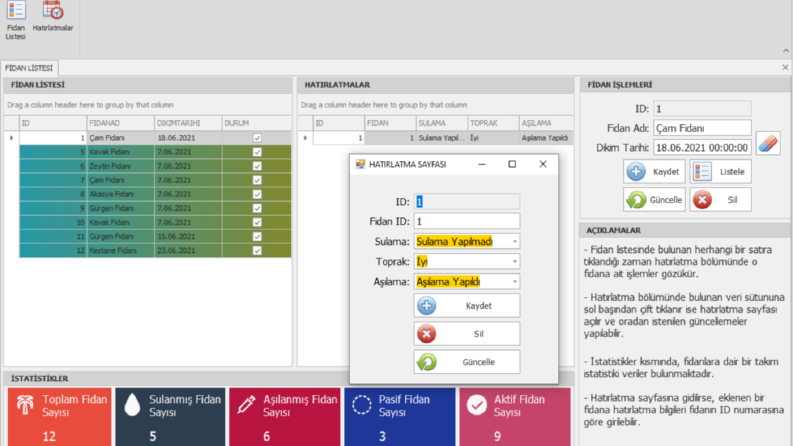Select the Zeytin Fidanı row
The image size is (793, 446).
pos(155,166)
